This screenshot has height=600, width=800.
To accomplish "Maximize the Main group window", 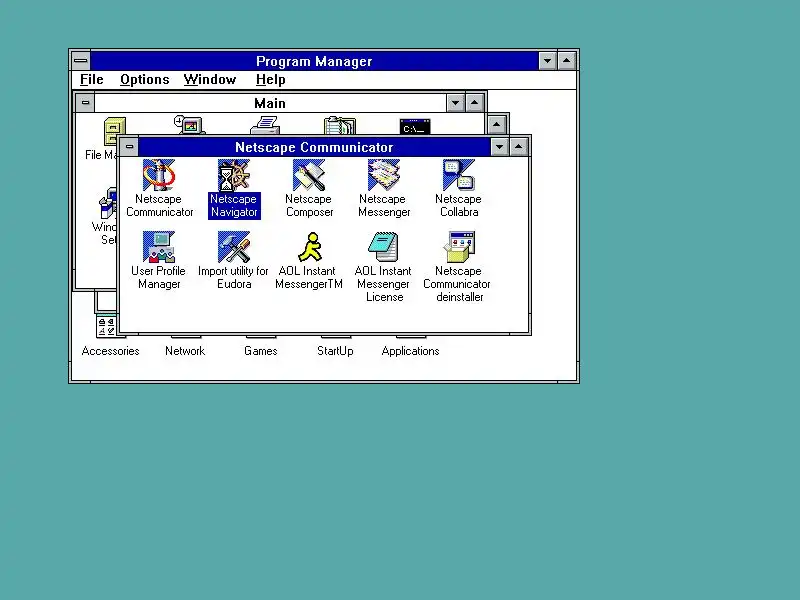I will [474, 103].
